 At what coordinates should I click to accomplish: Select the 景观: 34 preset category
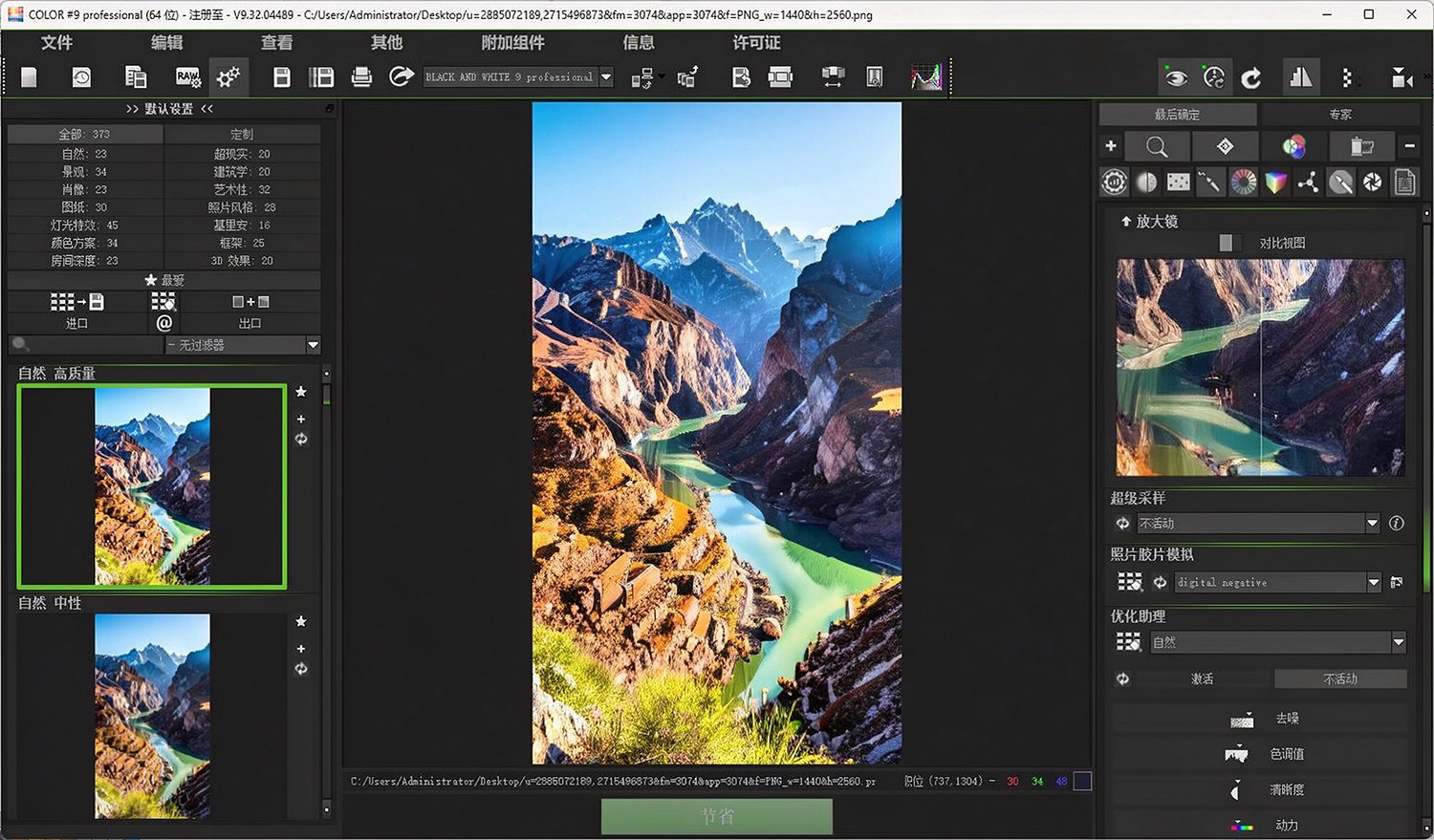click(84, 171)
